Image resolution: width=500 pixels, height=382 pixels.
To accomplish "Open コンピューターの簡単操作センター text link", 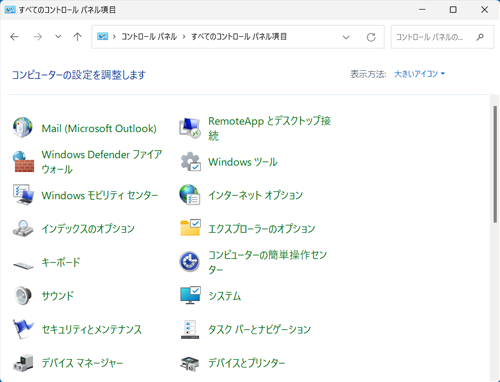I will point(268,262).
